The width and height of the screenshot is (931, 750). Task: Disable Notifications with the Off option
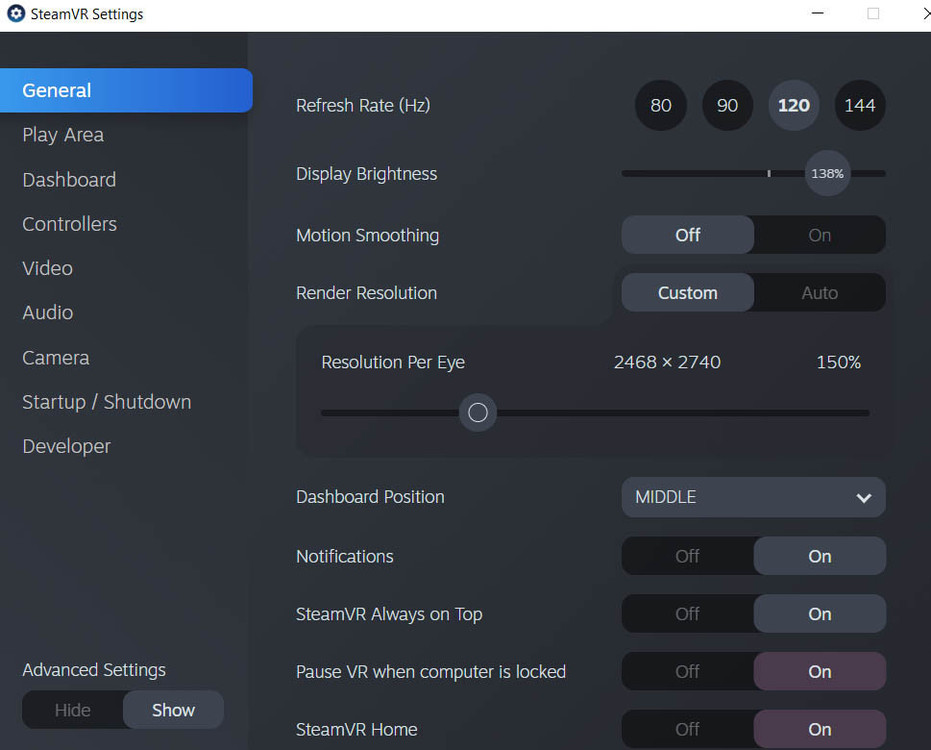[x=688, y=556]
